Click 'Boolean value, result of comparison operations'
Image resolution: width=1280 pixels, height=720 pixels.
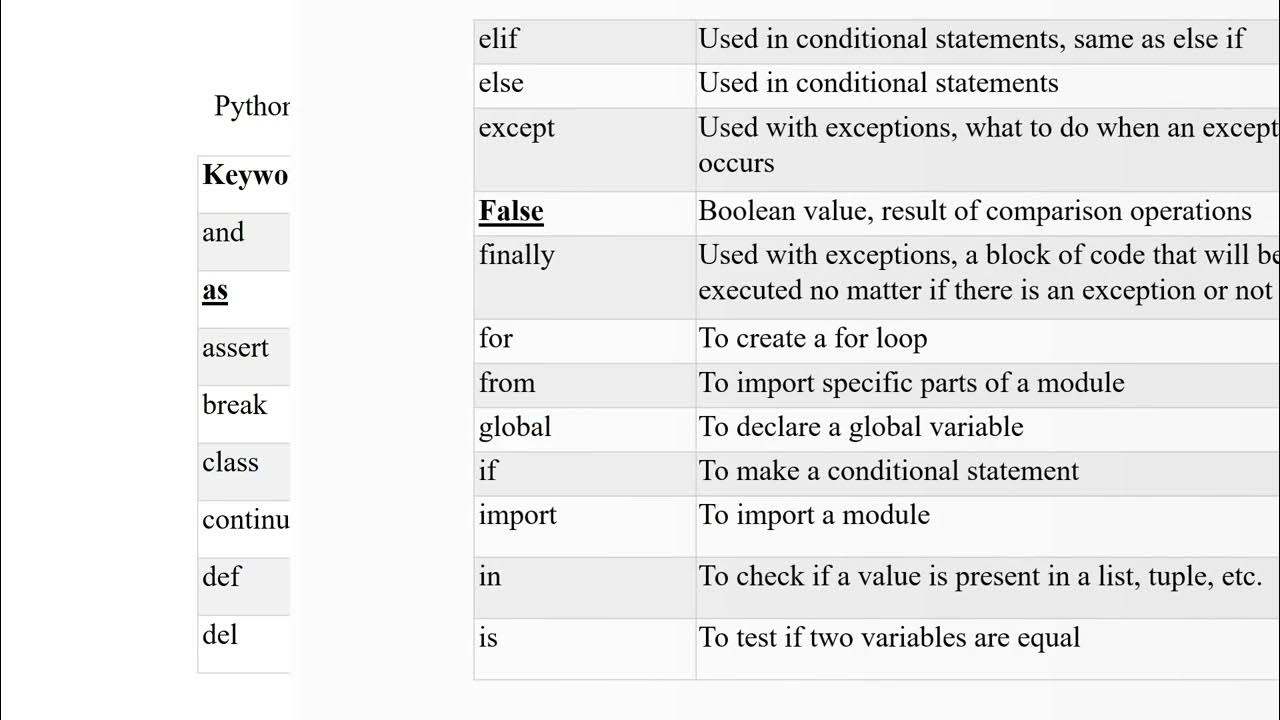[975, 211]
